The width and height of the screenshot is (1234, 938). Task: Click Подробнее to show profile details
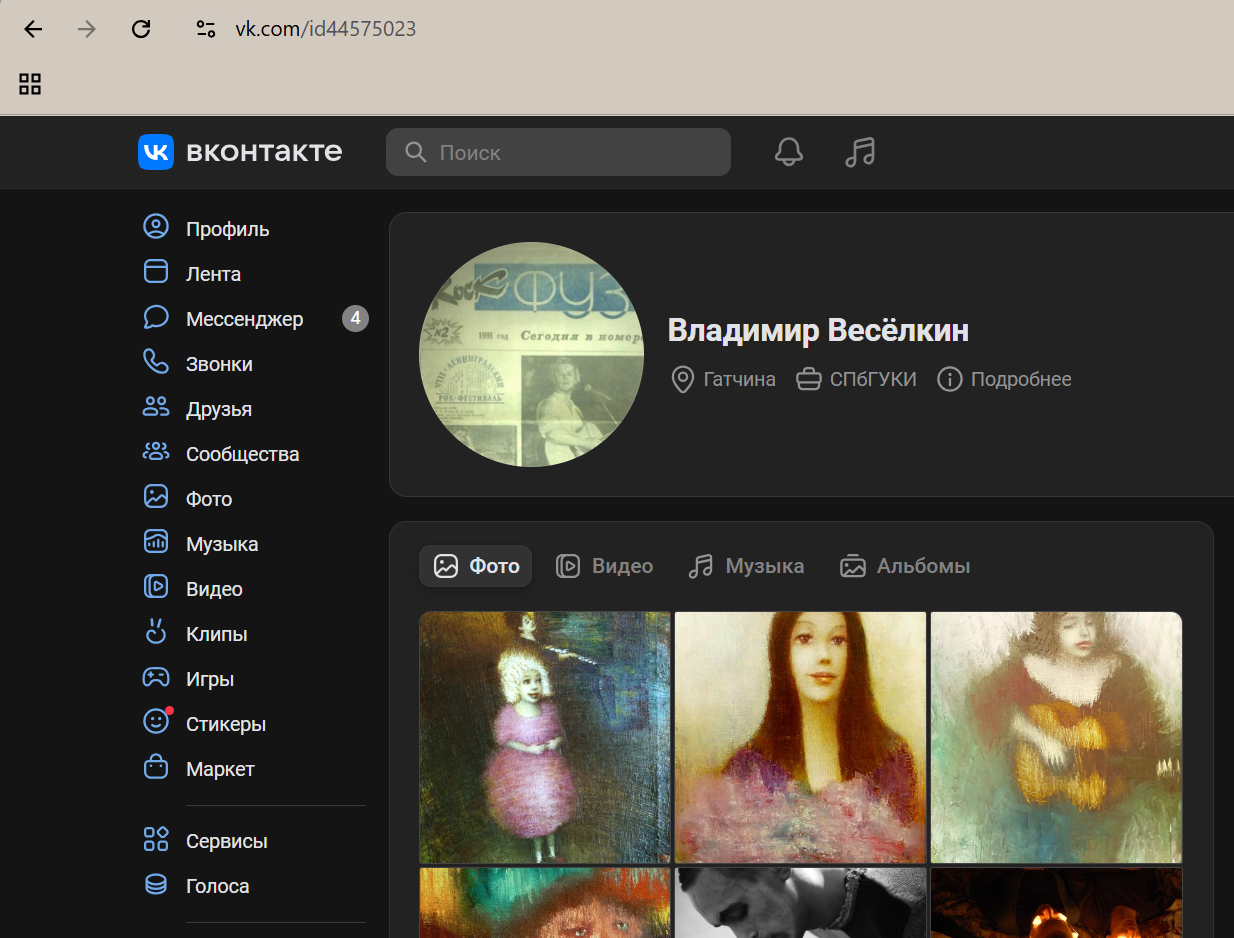[x=1005, y=379]
